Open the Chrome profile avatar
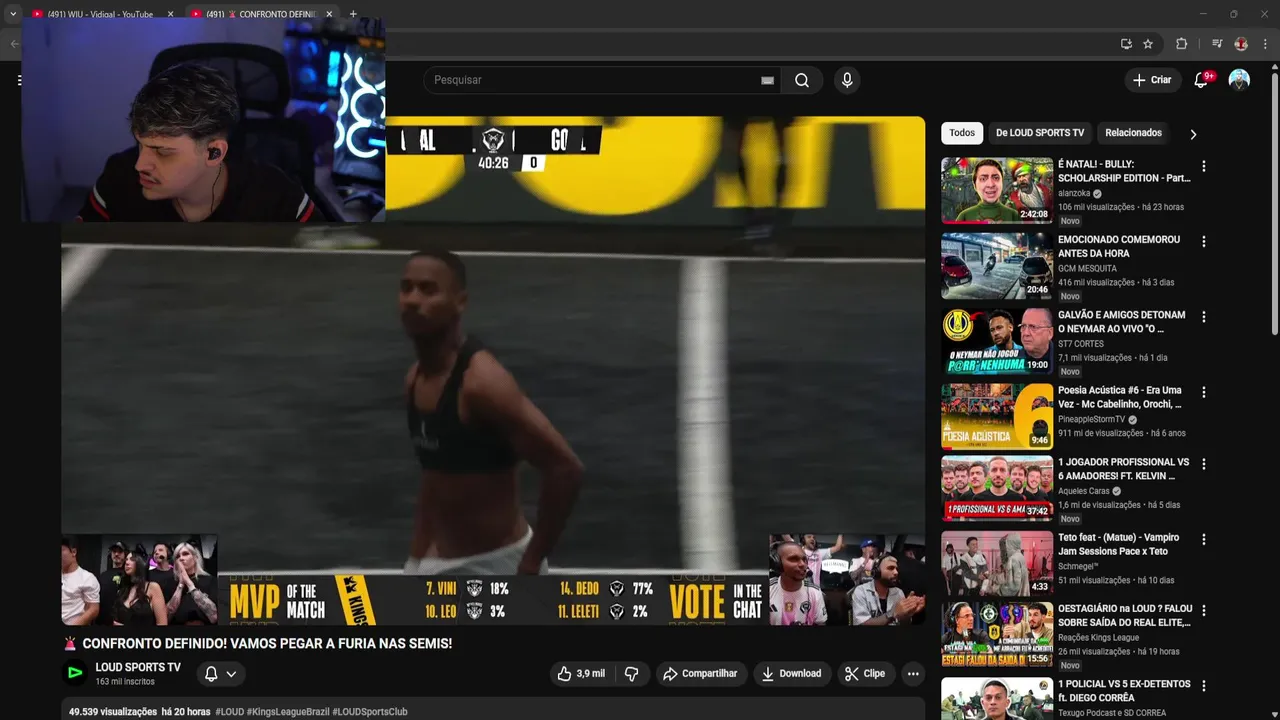Image resolution: width=1280 pixels, height=720 pixels. (x=1241, y=44)
